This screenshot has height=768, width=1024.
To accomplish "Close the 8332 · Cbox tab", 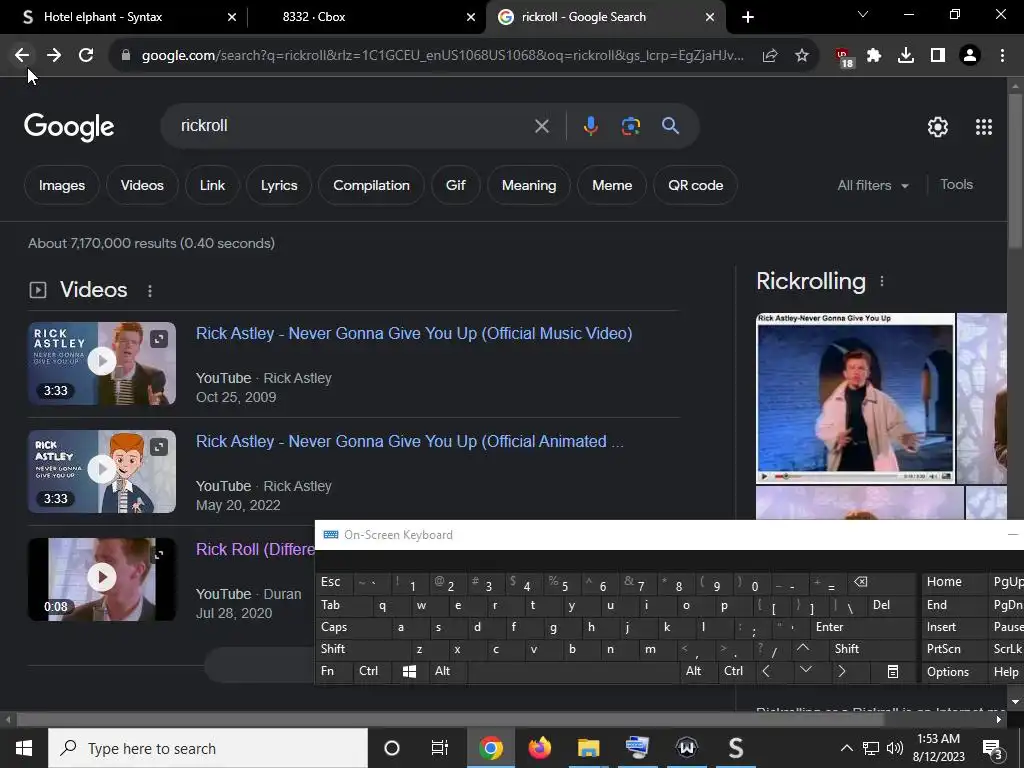I will pos(471,17).
